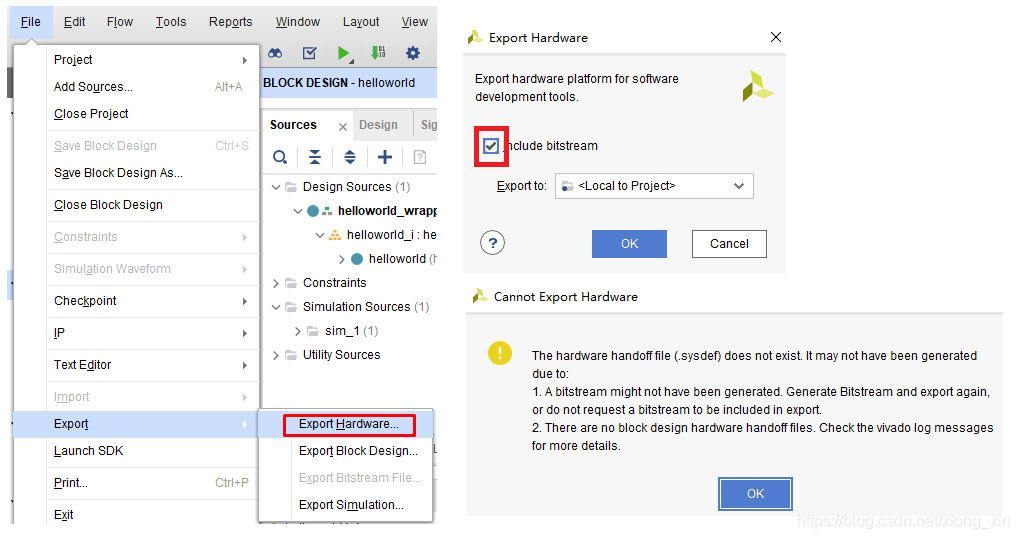Choose Add Sources... from File menu
This screenshot has height=539, width=1019.
pyautogui.click(x=93, y=86)
